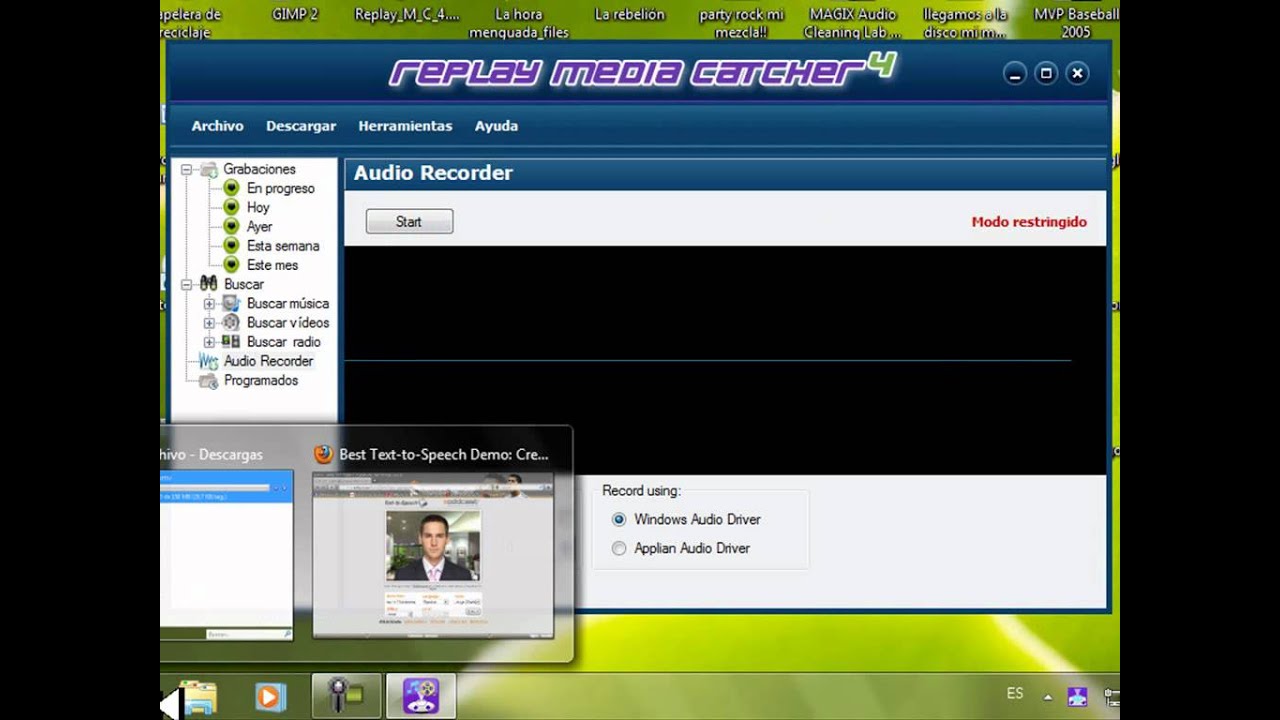The image size is (1280, 720).
Task: Click the ES language indicator in tray
Action: 1015,693
